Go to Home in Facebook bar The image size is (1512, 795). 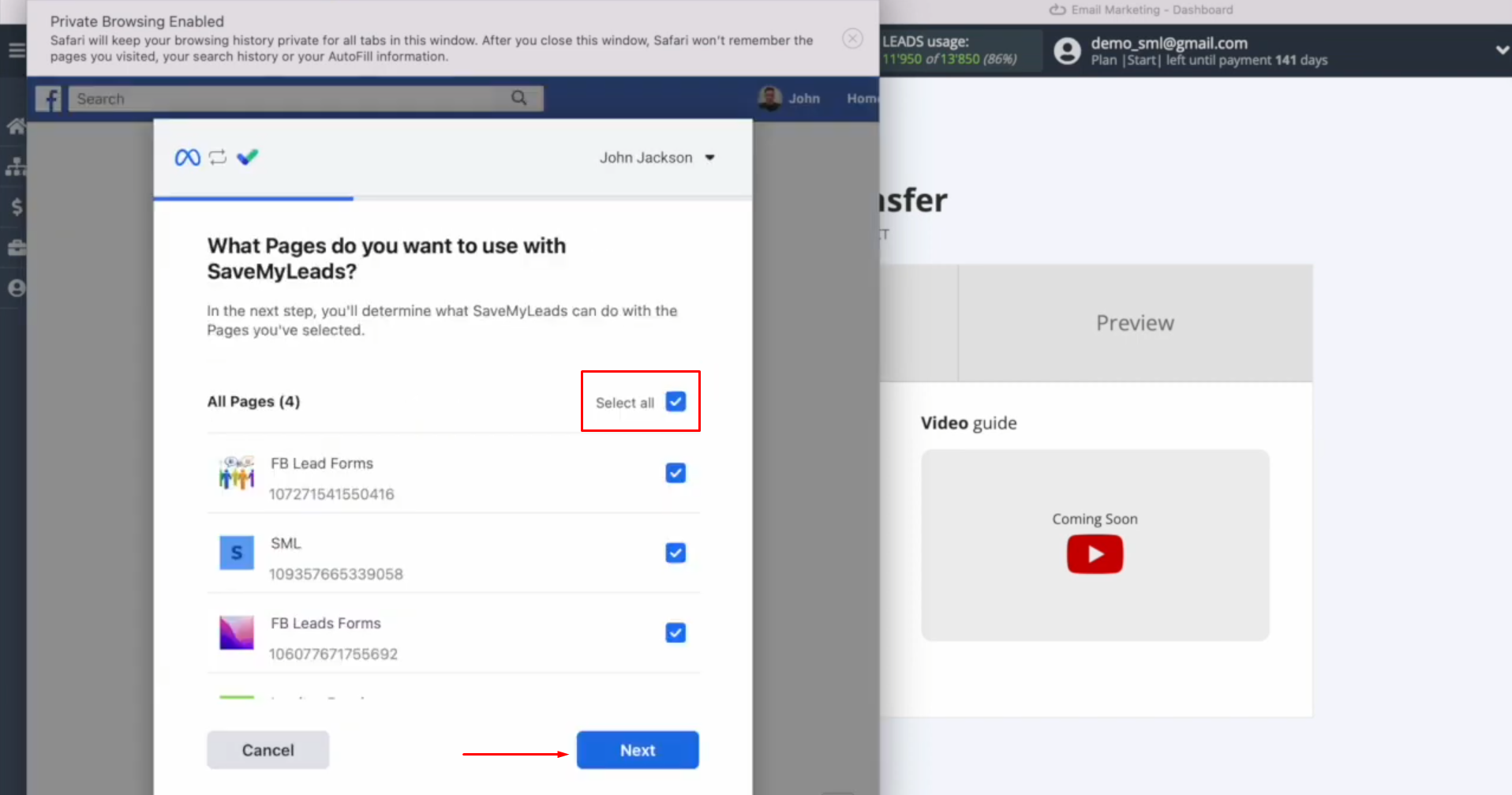862,99
